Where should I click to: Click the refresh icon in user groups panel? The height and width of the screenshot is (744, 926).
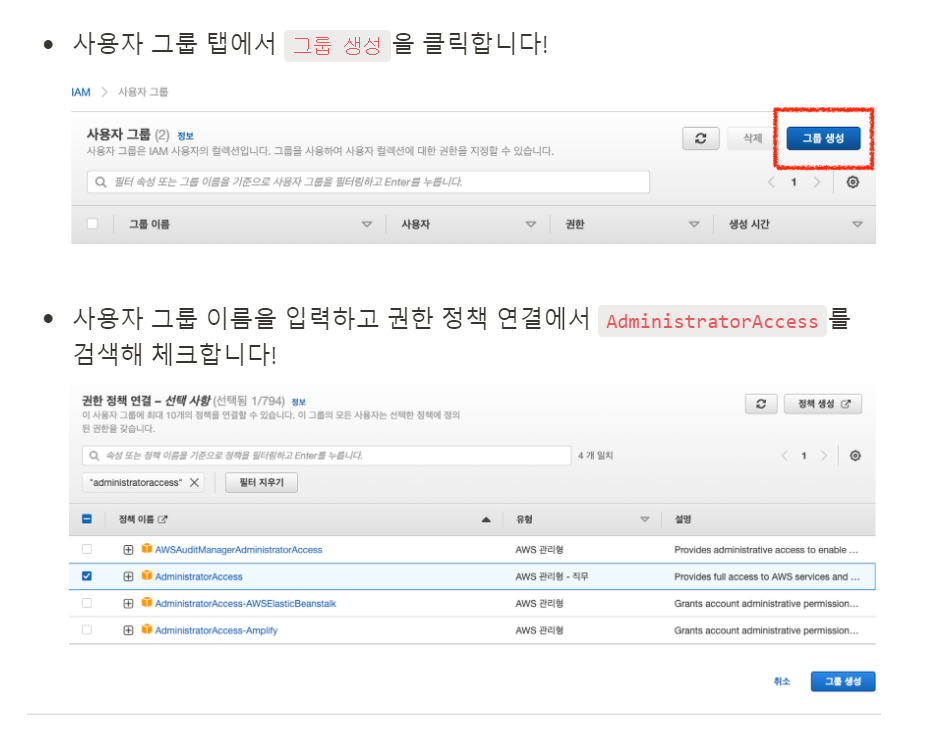pyautogui.click(x=700, y=138)
